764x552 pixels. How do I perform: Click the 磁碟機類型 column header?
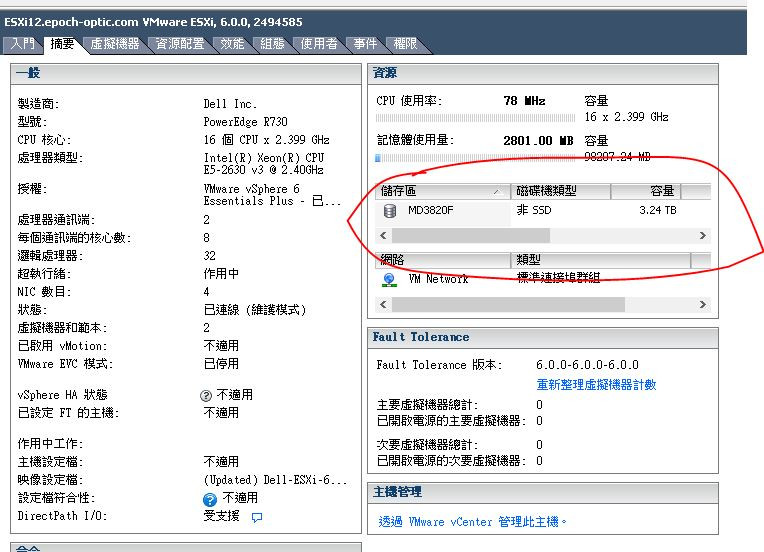560,191
